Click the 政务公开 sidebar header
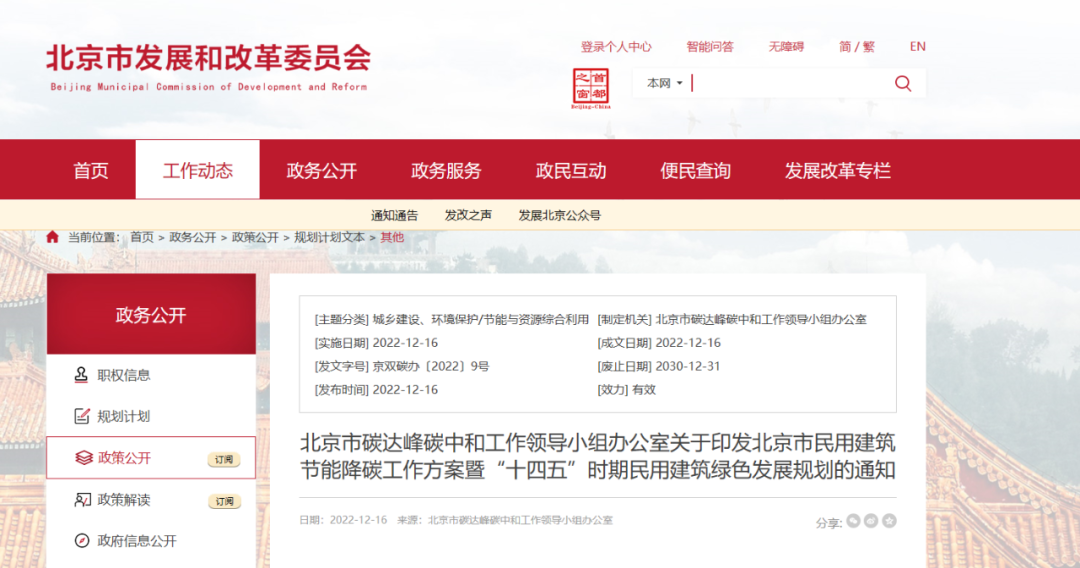The image size is (1080, 568). point(151,315)
